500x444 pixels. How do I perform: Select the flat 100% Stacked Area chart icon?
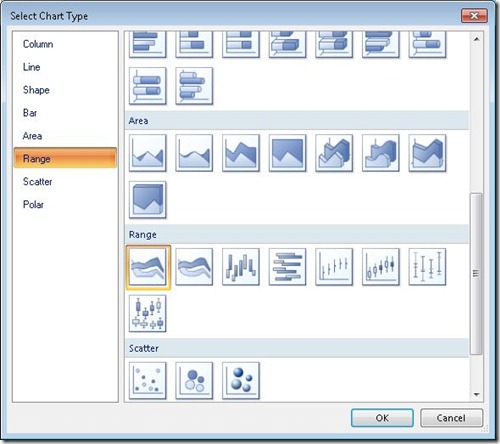[287, 153]
